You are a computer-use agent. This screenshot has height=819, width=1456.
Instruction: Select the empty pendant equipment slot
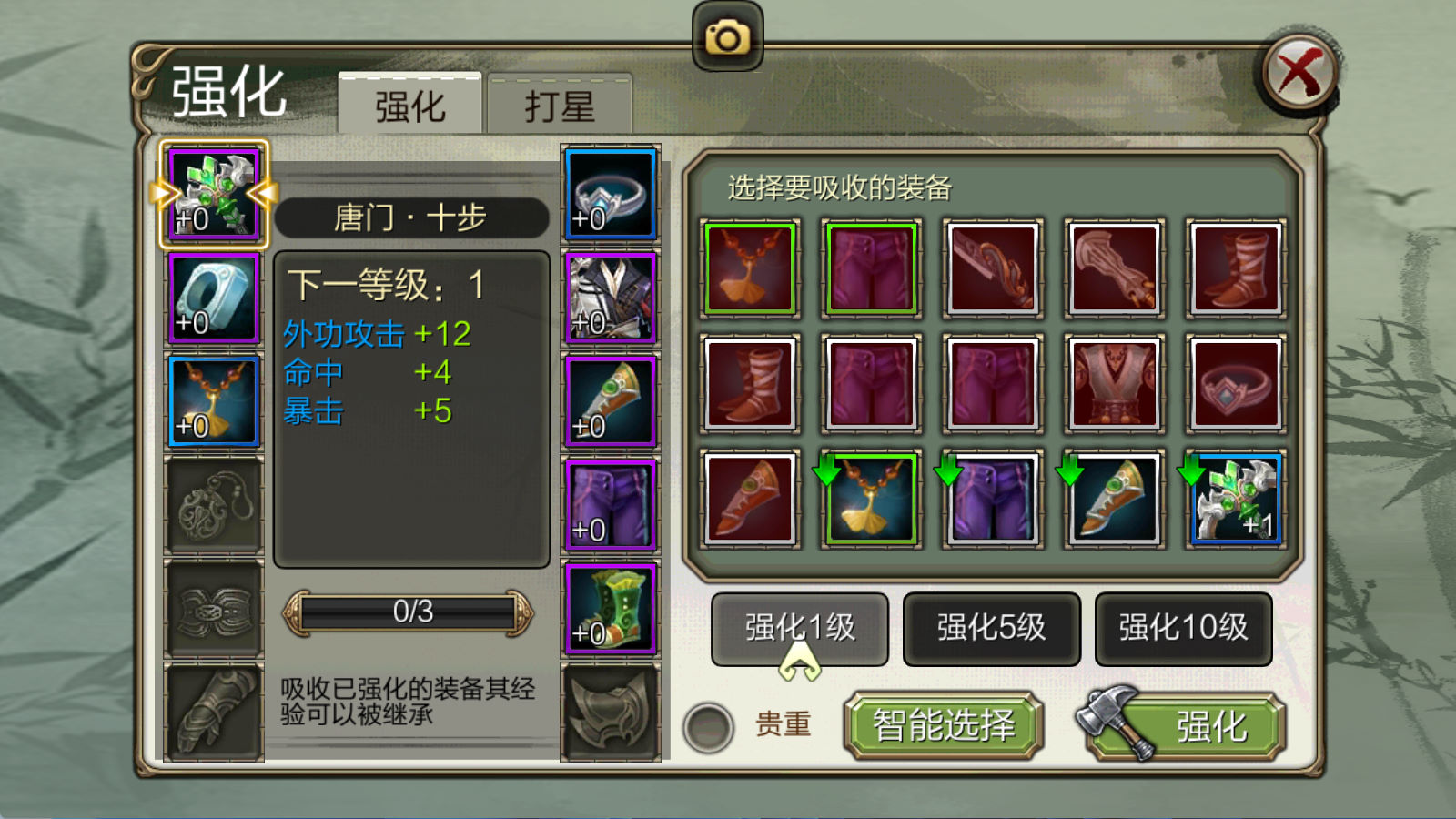[x=214, y=505]
